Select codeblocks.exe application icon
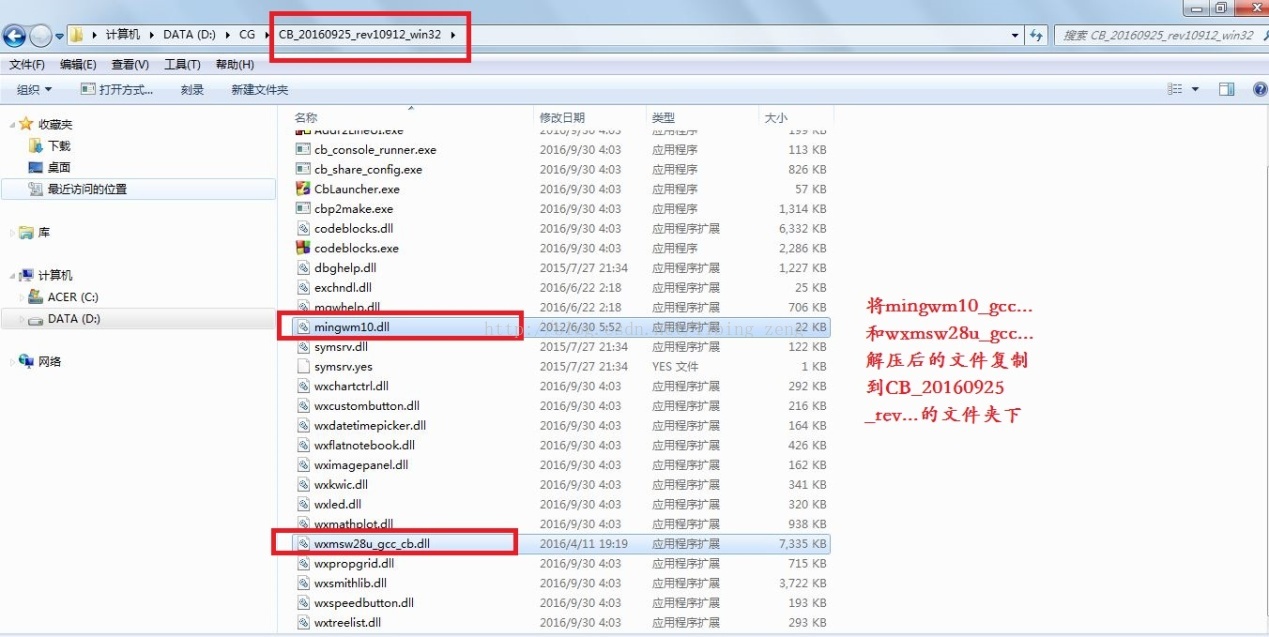Screen dimensions: 1269x637 (x=304, y=248)
